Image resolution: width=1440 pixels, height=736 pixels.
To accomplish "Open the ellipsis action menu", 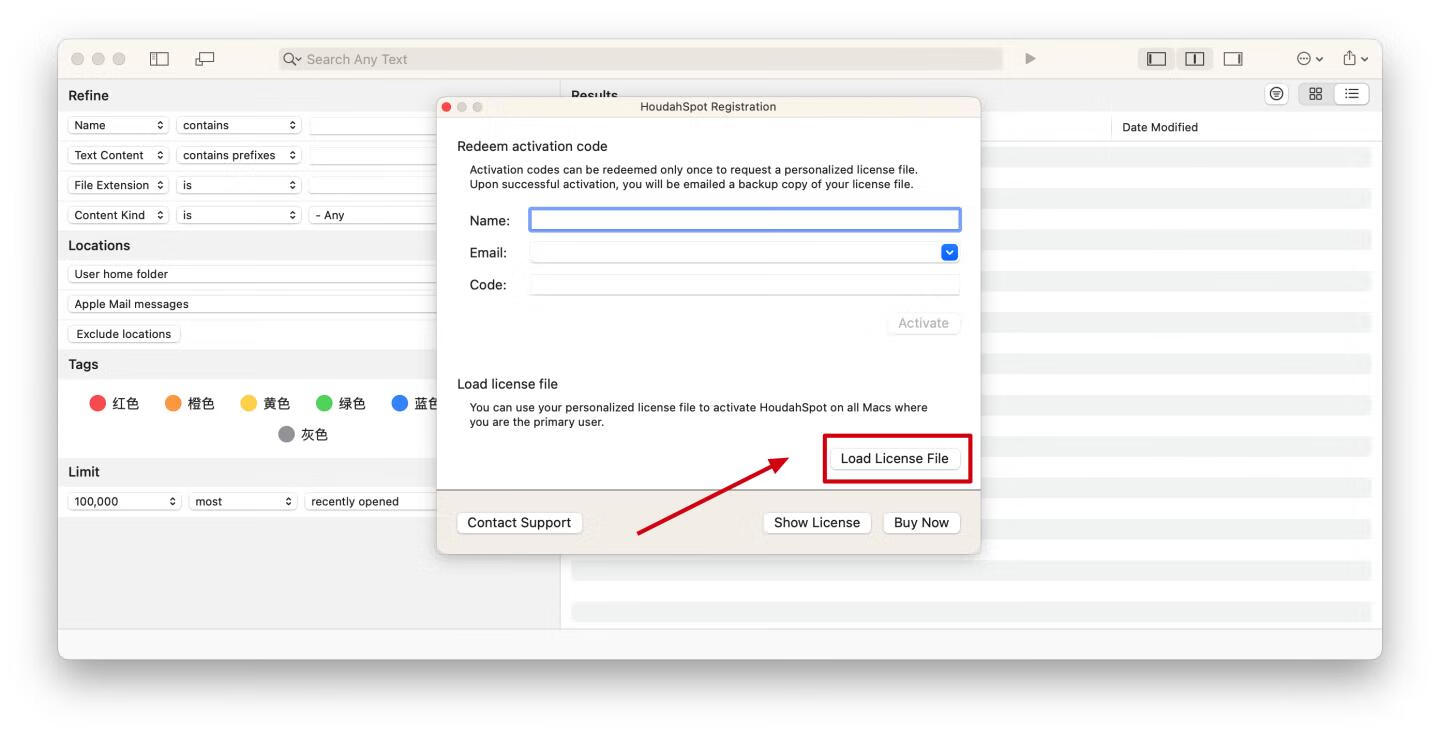I will click(1309, 59).
